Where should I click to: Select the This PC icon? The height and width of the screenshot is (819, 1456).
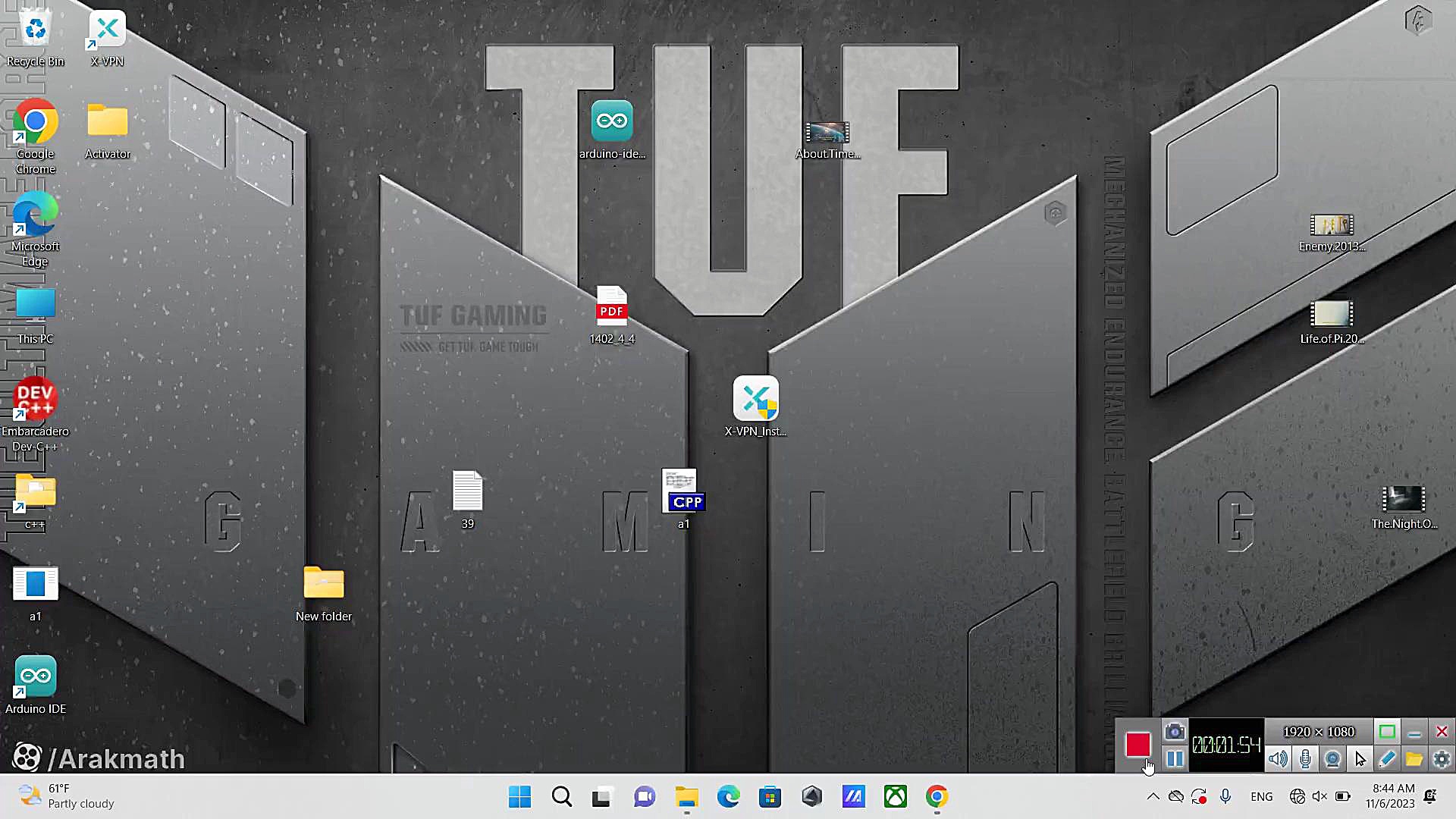[35, 315]
